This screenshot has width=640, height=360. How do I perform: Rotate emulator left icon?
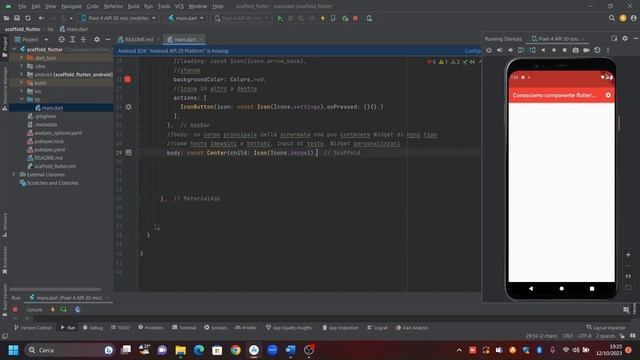(x=521, y=50)
